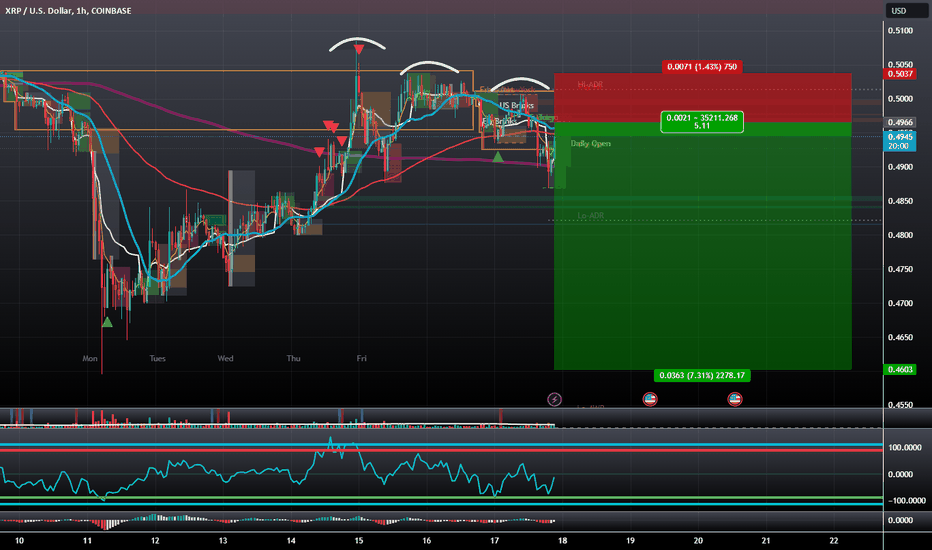Click the Daily Open label

[x=590, y=143]
